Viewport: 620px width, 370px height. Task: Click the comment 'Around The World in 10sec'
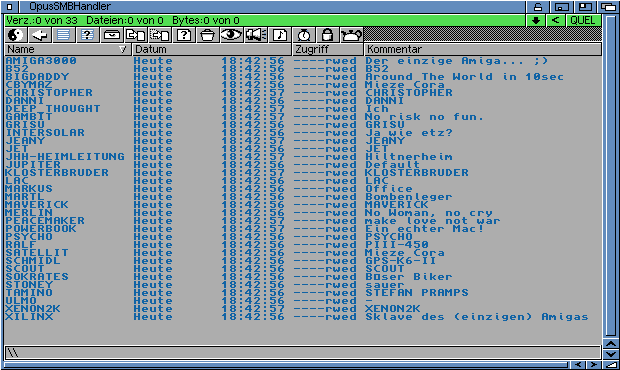click(x=465, y=77)
